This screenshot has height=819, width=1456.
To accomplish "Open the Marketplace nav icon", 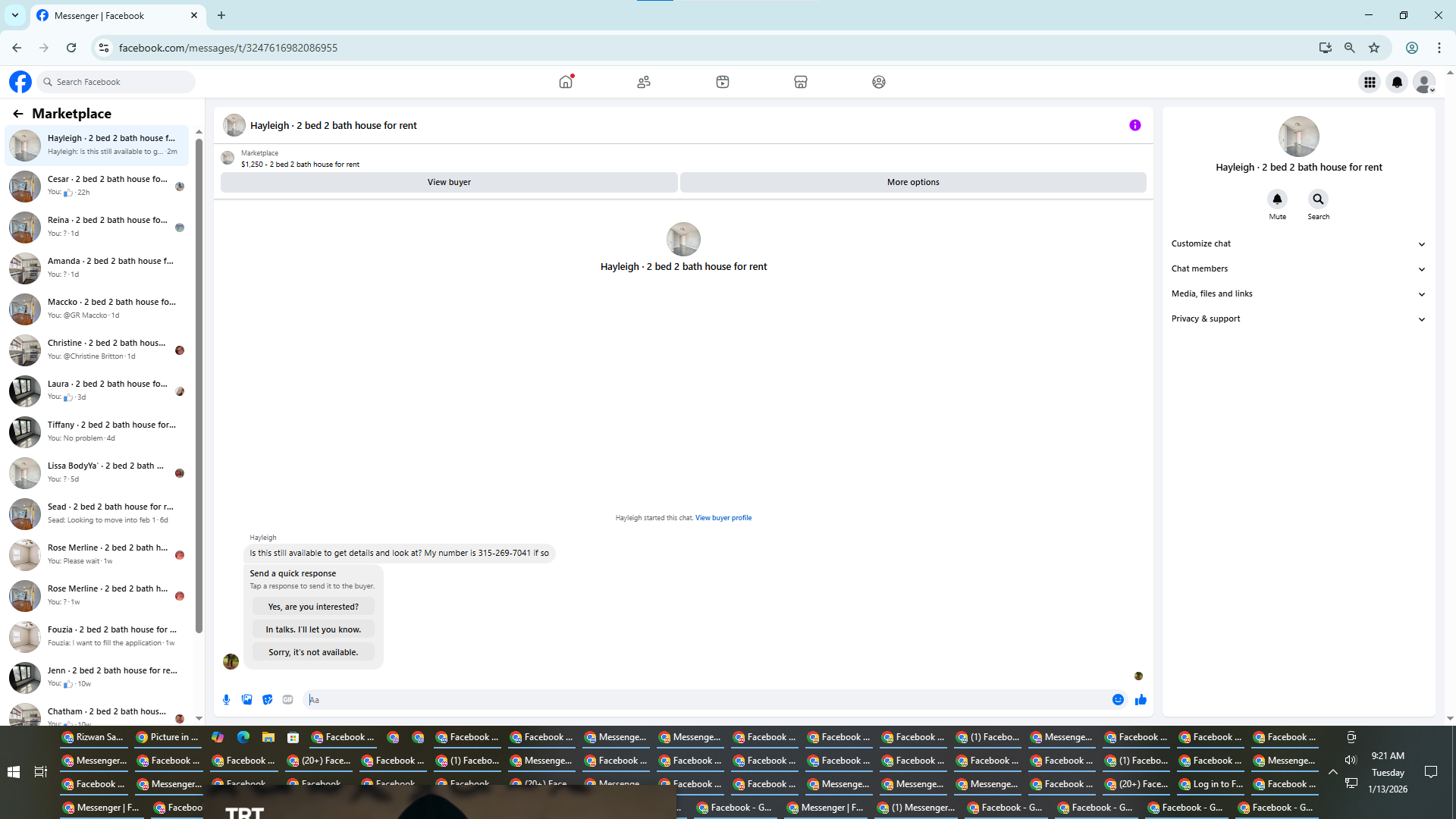I will 800,82.
